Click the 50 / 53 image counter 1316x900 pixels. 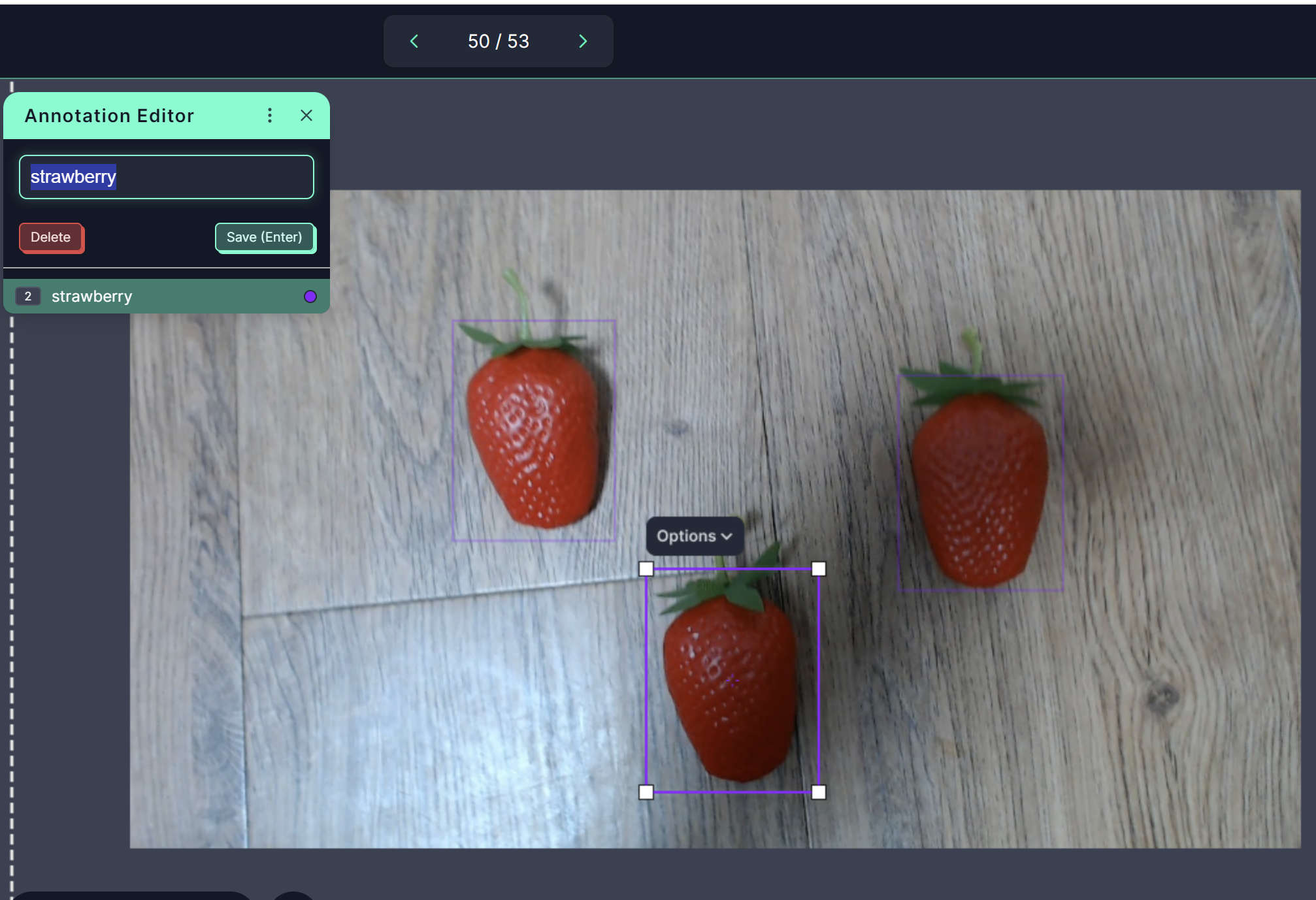[498, 42]
